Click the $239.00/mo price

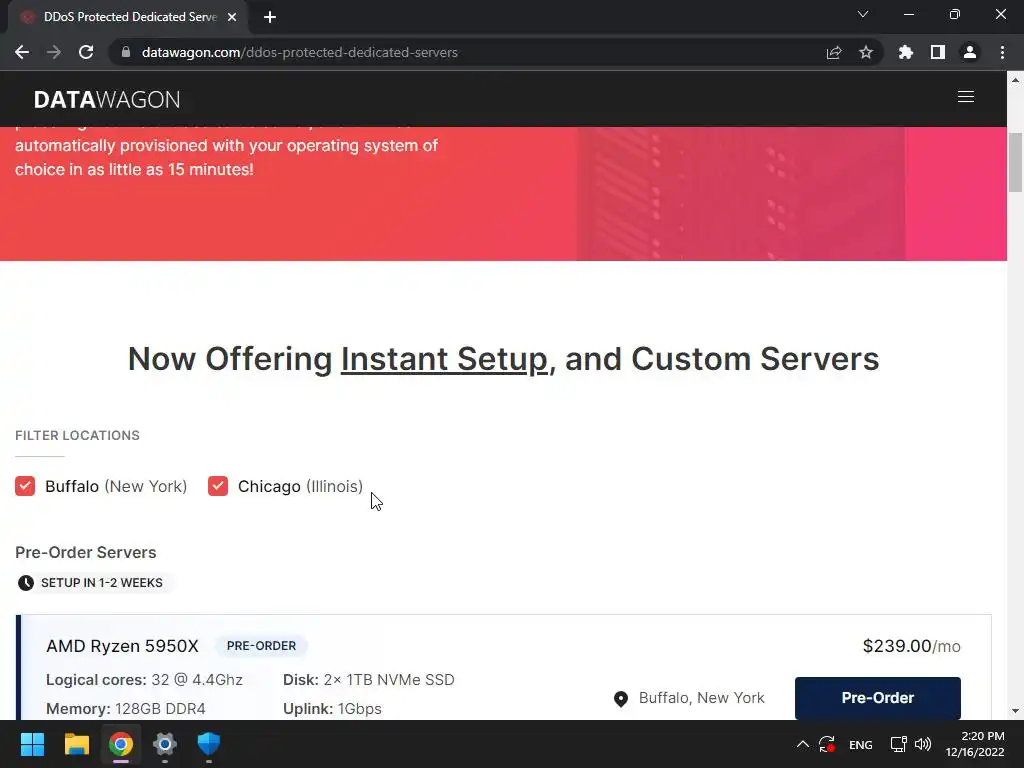pyautogui.click(x=911, y=646)
